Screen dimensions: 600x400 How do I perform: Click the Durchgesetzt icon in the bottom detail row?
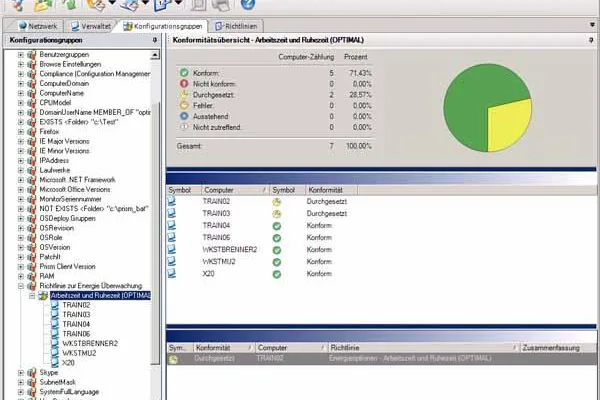tap(173, 359)
